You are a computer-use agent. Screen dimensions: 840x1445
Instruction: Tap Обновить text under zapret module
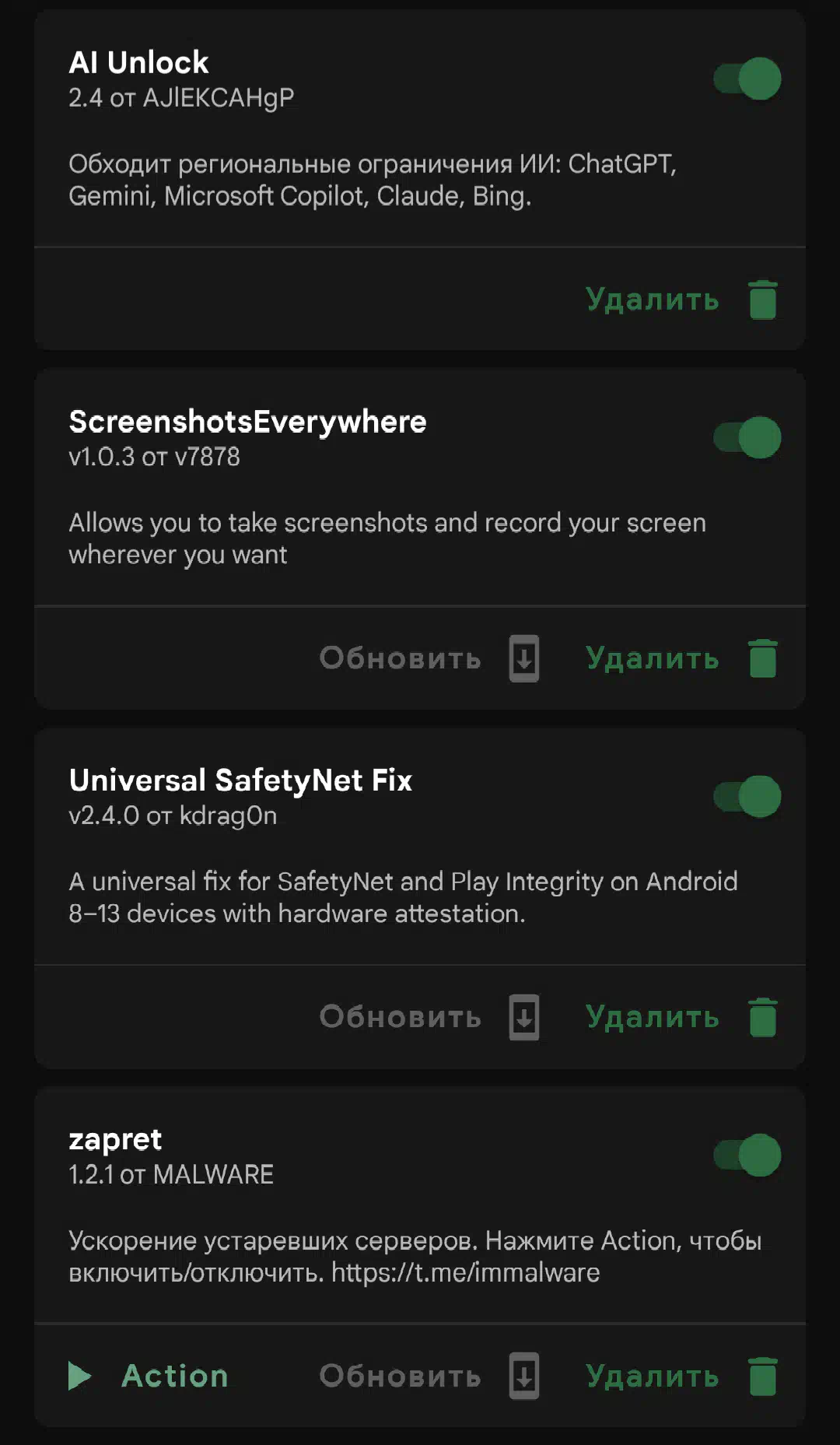[x=400, y=1376]
